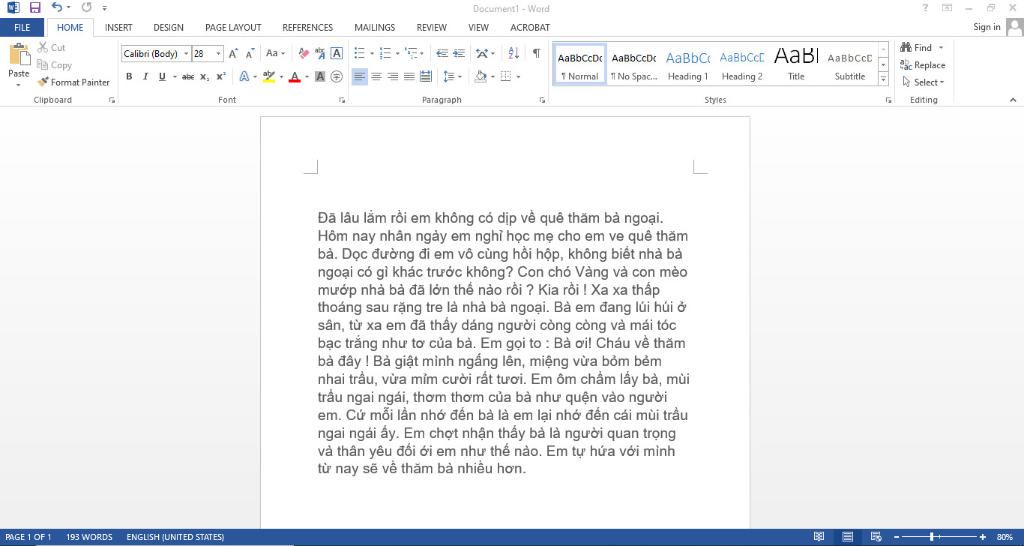Expand the Styles gallery More arrow
The width and height of the screenshot is (1024, 546).
883,80
